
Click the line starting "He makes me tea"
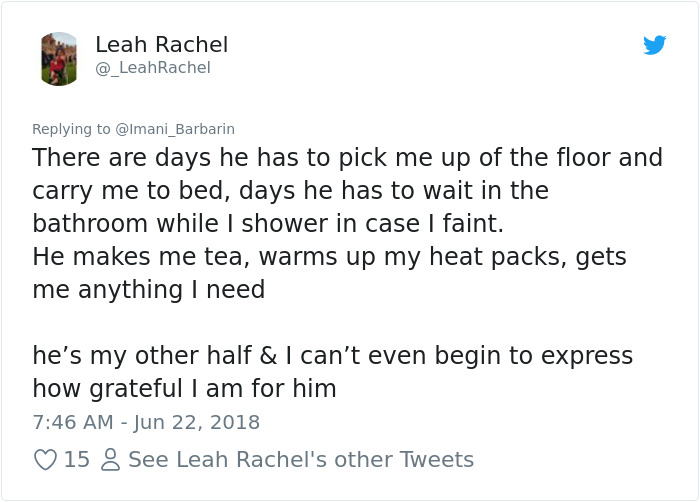(329, 257)
